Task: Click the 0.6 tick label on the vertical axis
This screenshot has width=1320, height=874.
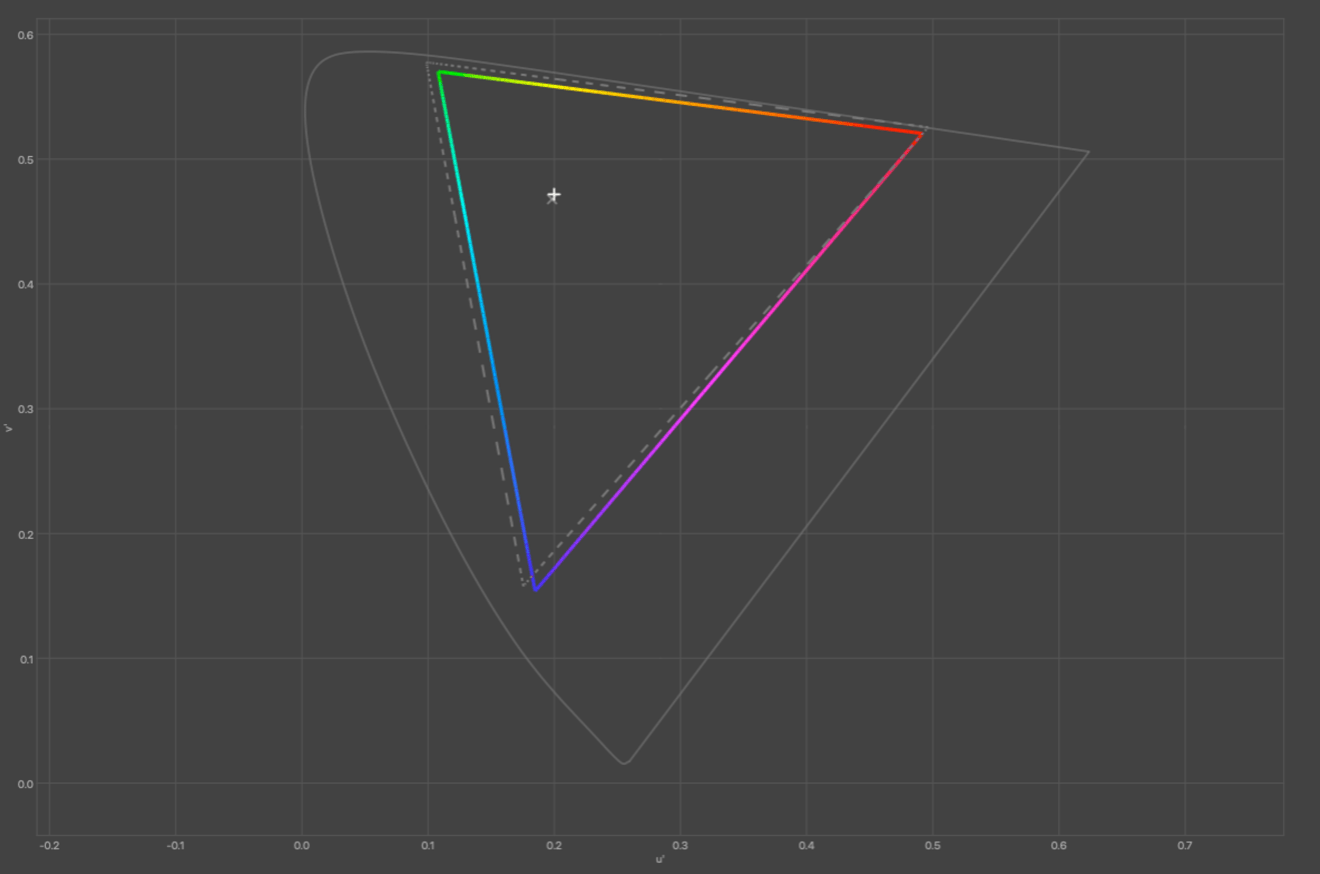Action: (x=26, y=35)
